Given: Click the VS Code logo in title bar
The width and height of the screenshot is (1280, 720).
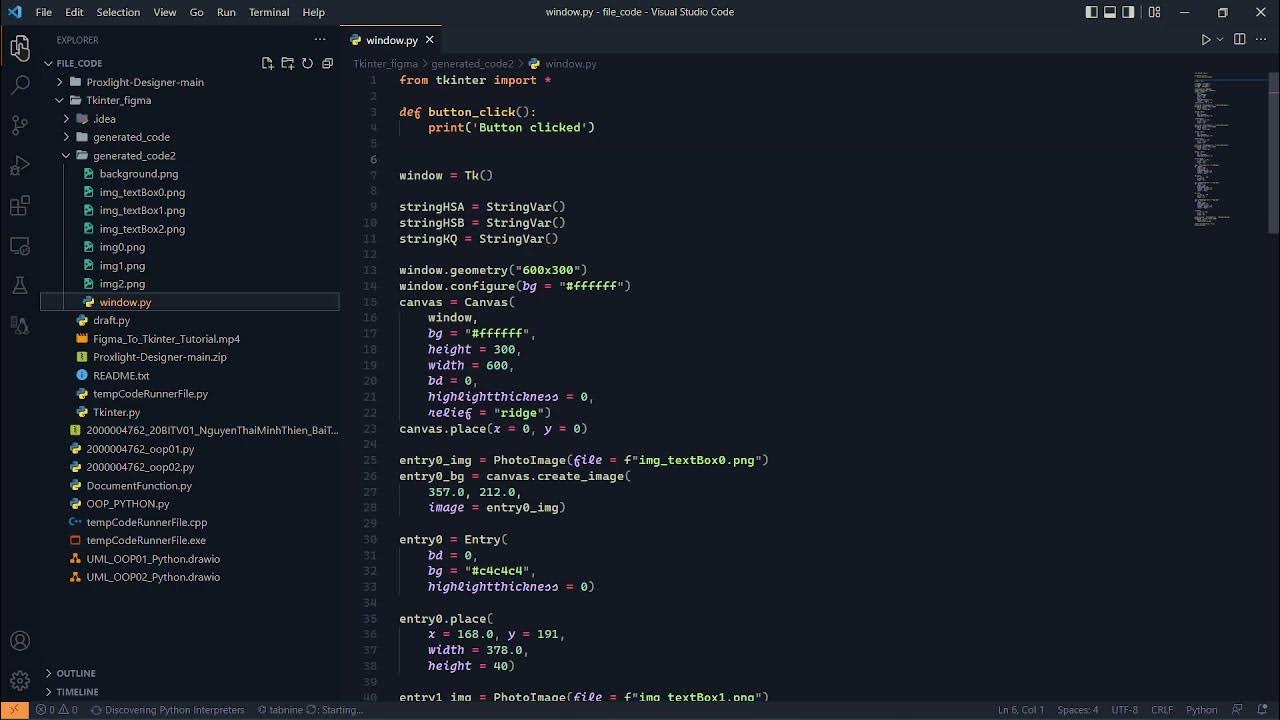Looking at the screenshot, I should pos(14,12).
